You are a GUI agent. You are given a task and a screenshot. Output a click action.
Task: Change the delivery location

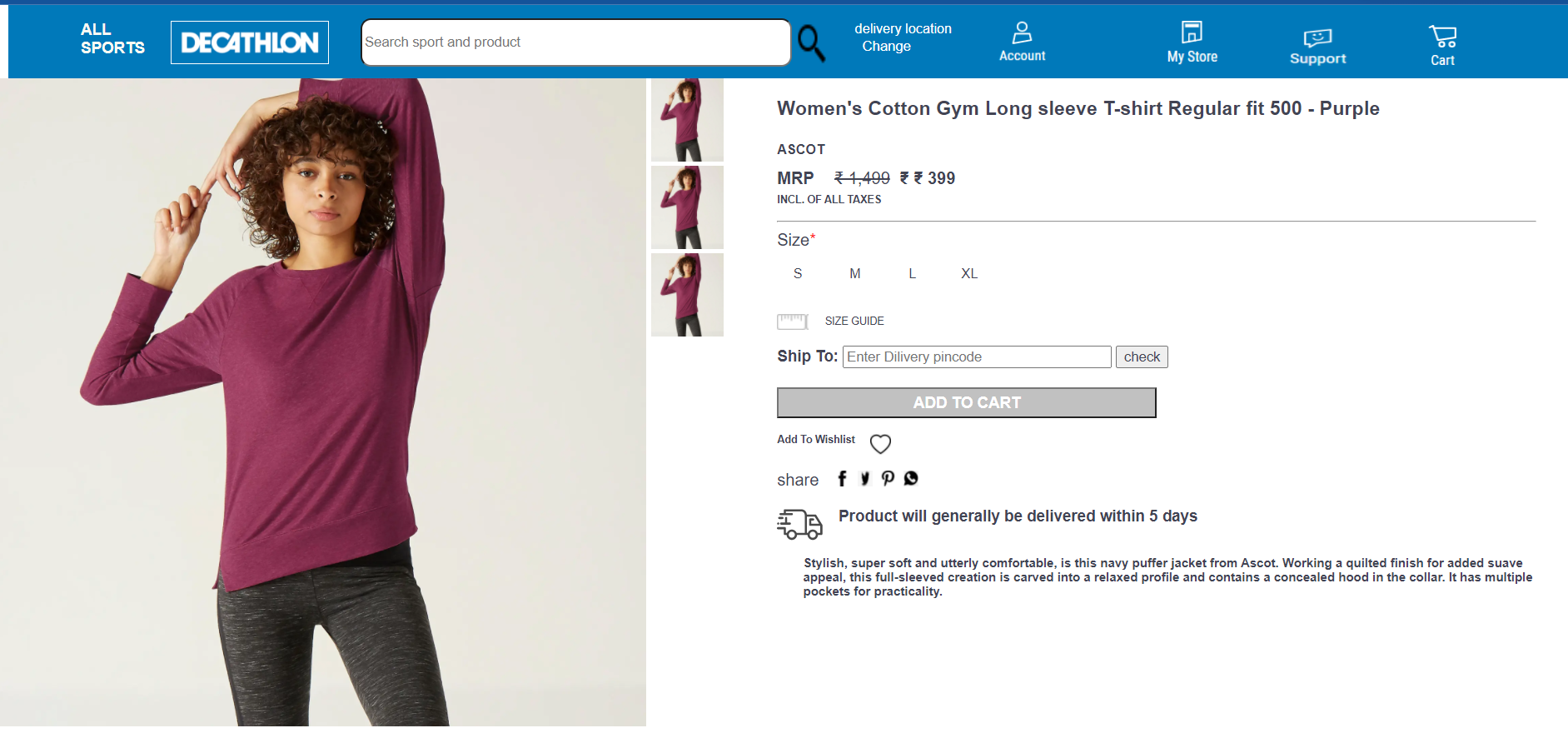click(886, 47)
